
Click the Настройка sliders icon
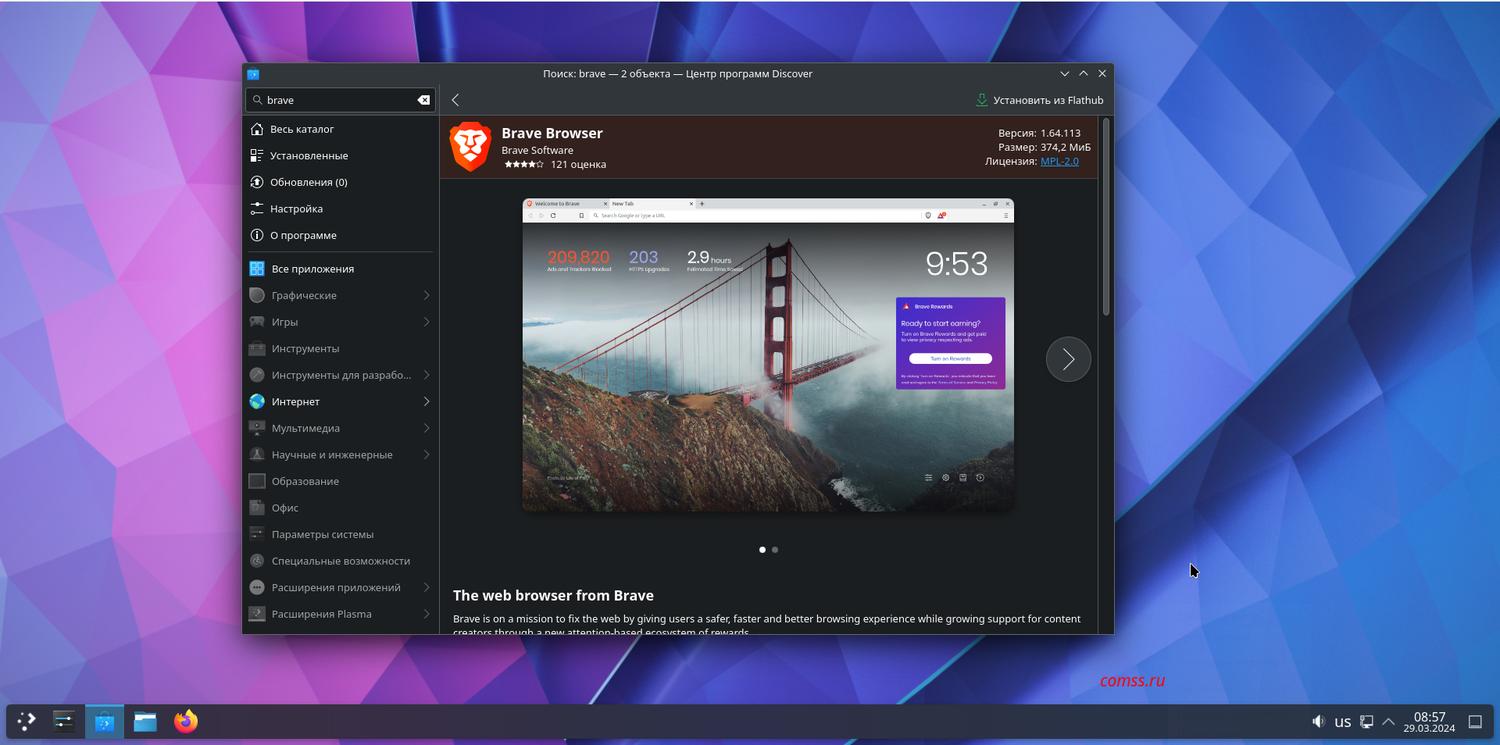coord(257,209)
